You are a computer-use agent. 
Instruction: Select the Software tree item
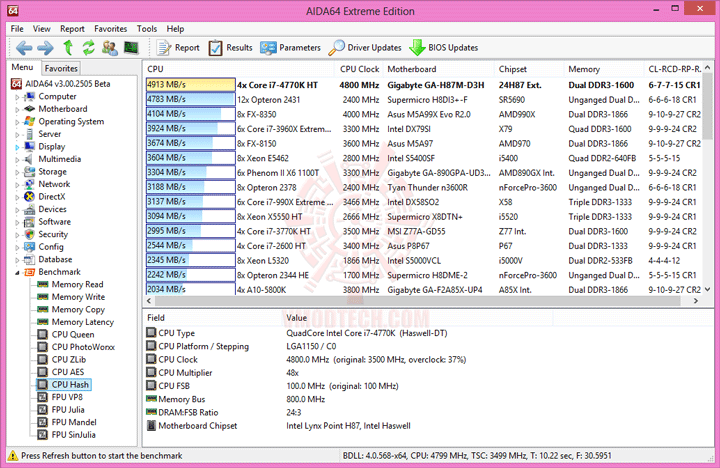tap(55, 221)
